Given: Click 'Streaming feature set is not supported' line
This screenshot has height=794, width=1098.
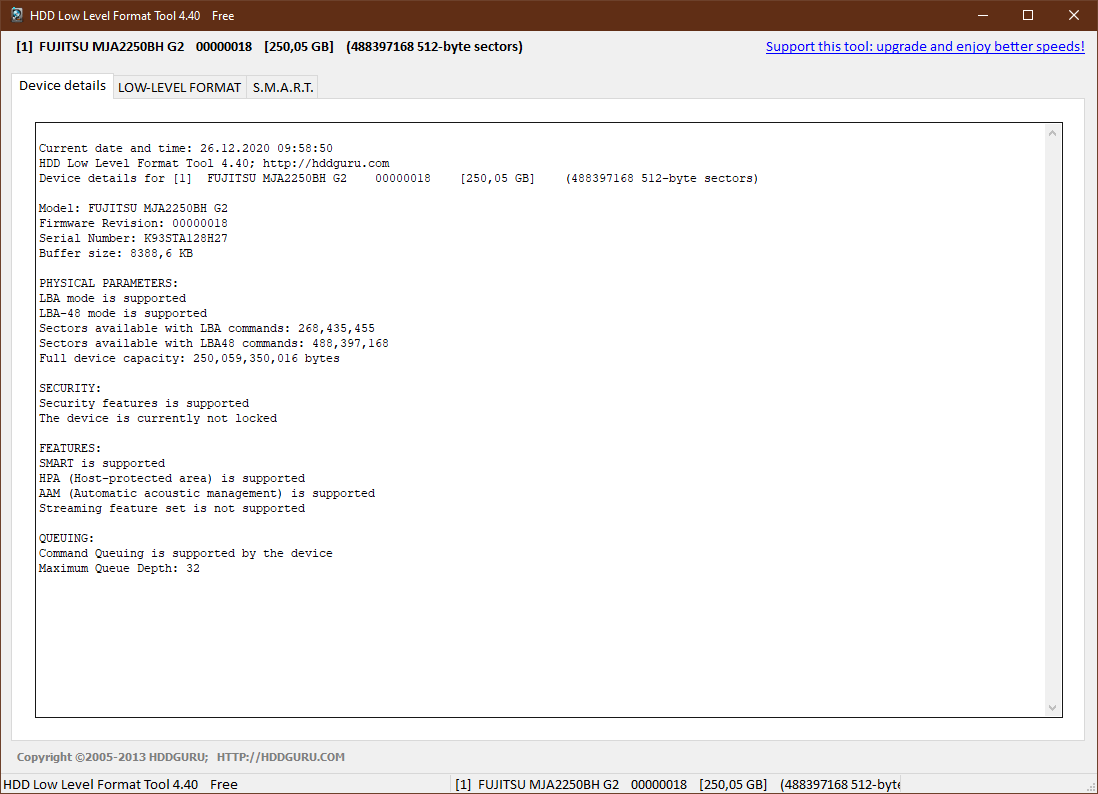Looking at the screenshot, I should pos(172,508).
